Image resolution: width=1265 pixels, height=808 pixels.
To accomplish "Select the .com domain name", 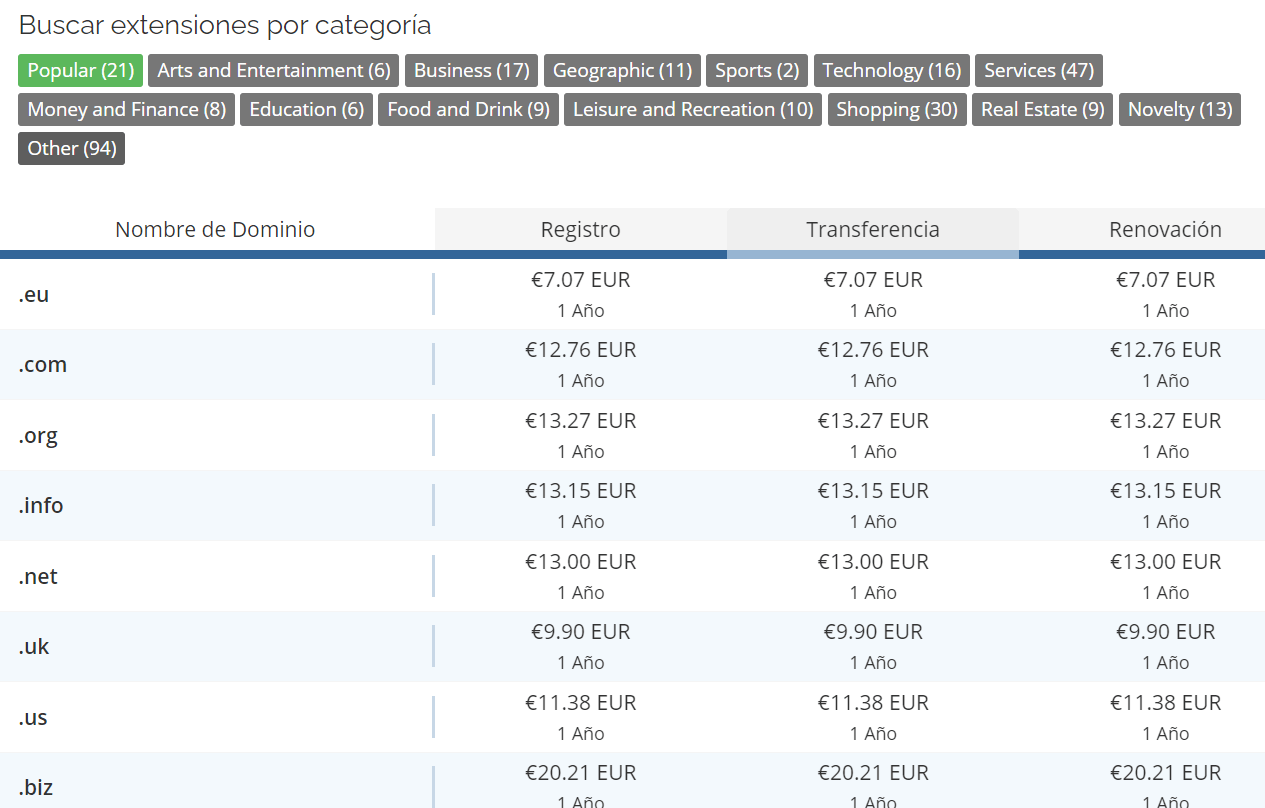I will [x=43, y=365].
